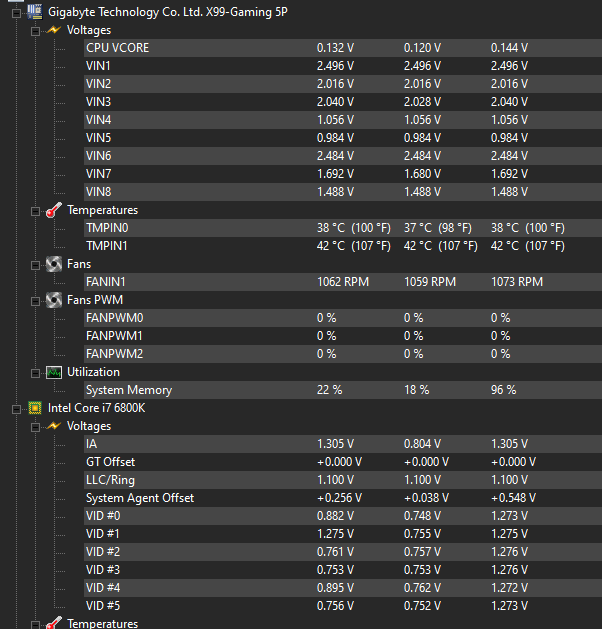Image resolution: width=602 pixels, height=629 pixels.
Task: Collapse the Intel CPU Voltages group
Action: 35,427
